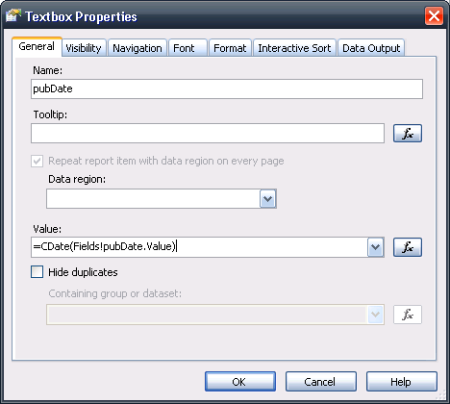The image size is (450, 404).
Task: Click the fx button beside Containing group
Action: pos(407,314)
